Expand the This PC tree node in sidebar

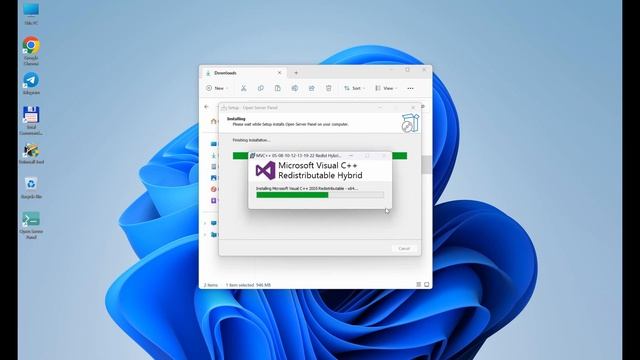[205, 223]
